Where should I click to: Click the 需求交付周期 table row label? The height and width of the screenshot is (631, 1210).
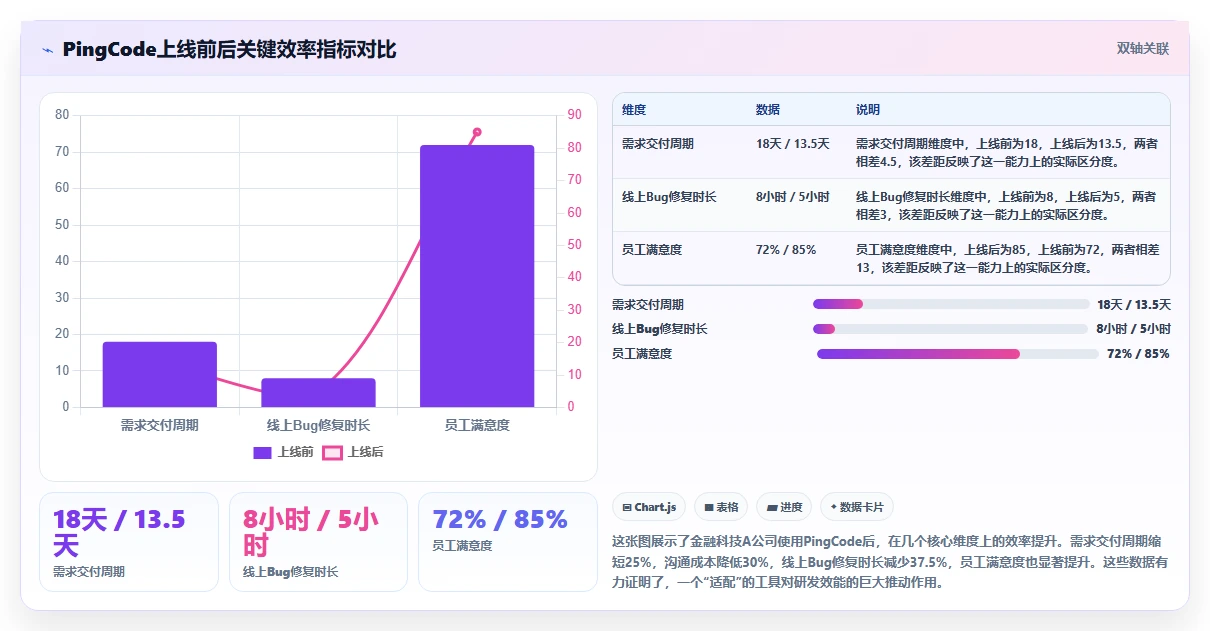click(658, 144)
